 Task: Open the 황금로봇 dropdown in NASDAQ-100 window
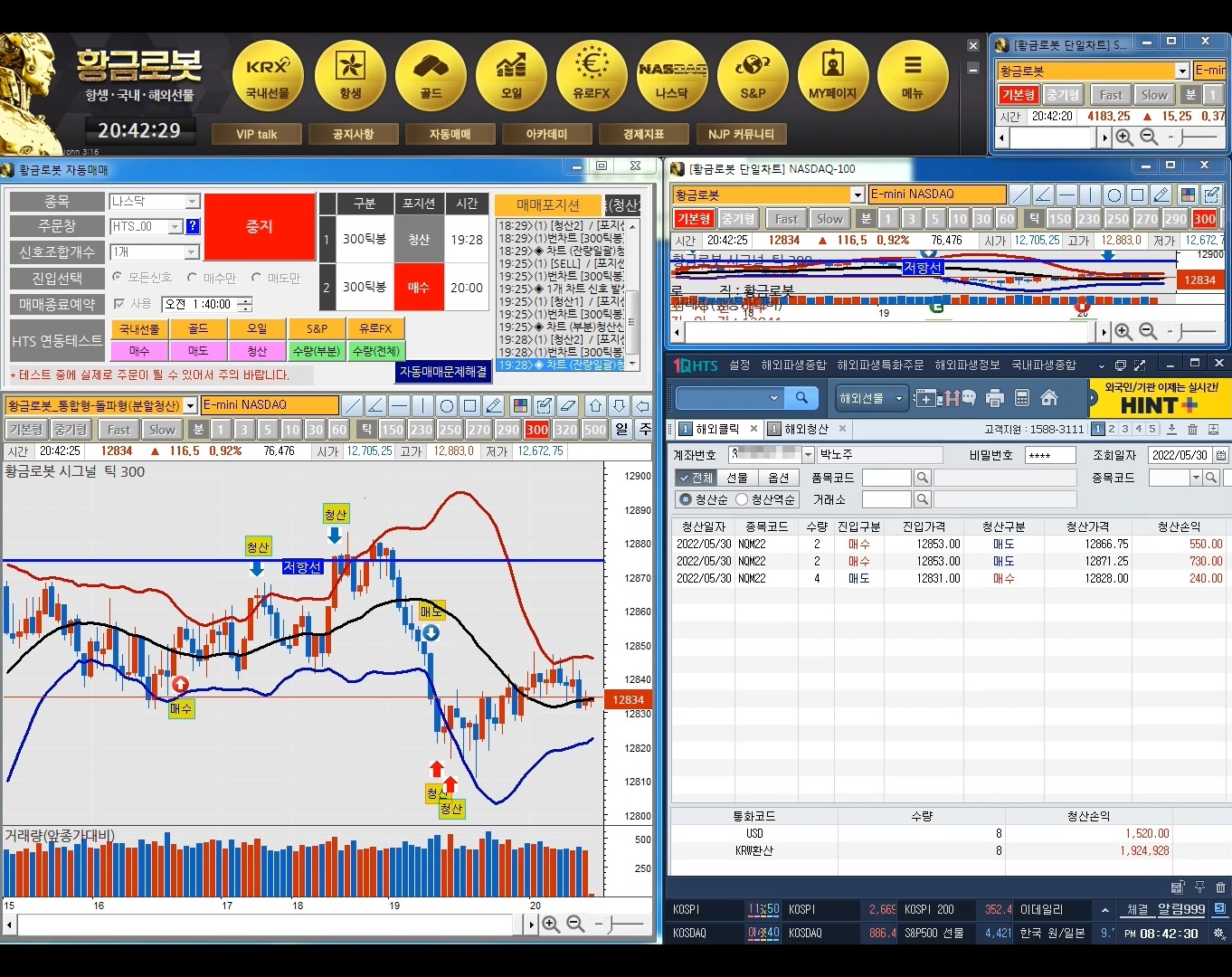(x=858, y=194)
